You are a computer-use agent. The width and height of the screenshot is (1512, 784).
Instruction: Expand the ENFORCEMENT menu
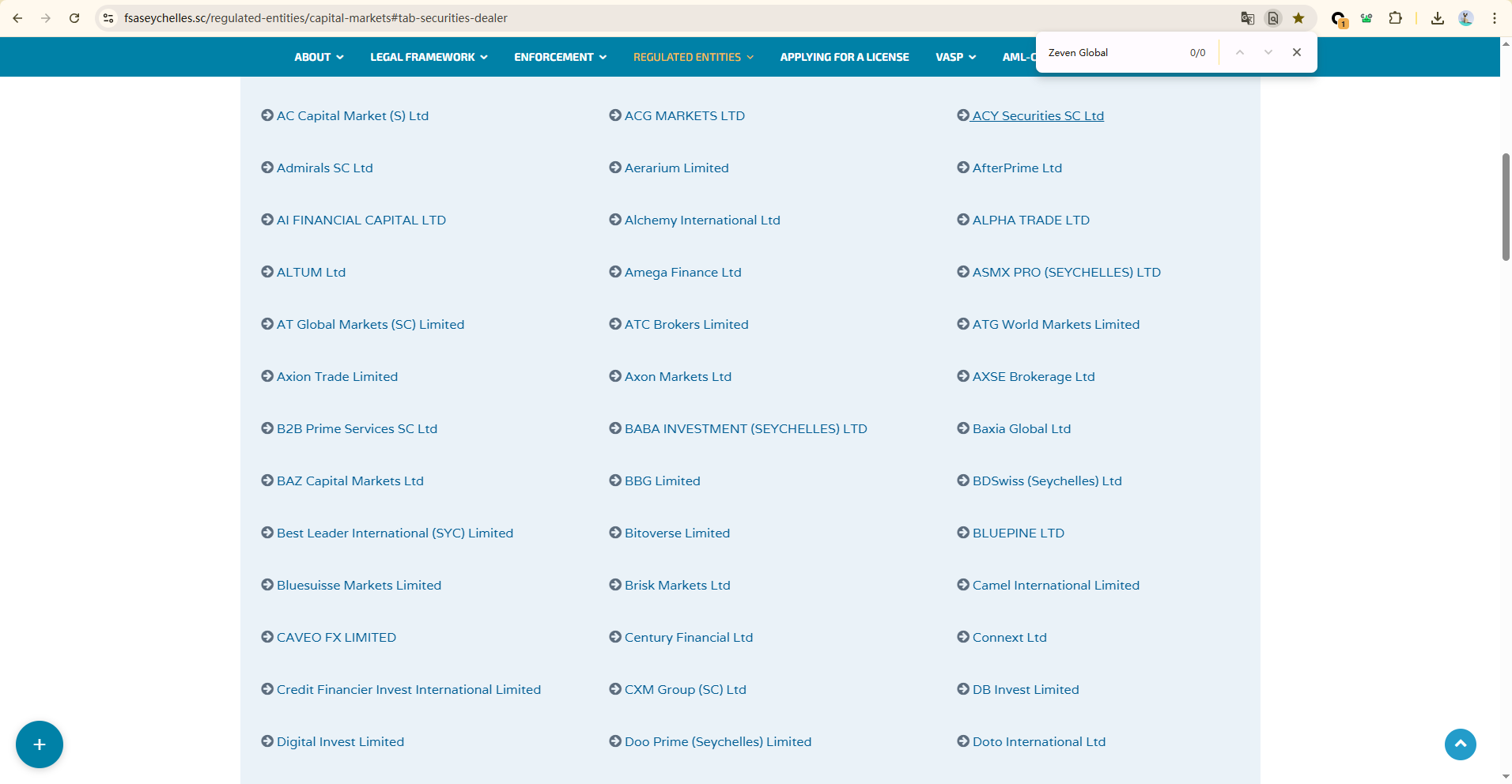[560, 57]
